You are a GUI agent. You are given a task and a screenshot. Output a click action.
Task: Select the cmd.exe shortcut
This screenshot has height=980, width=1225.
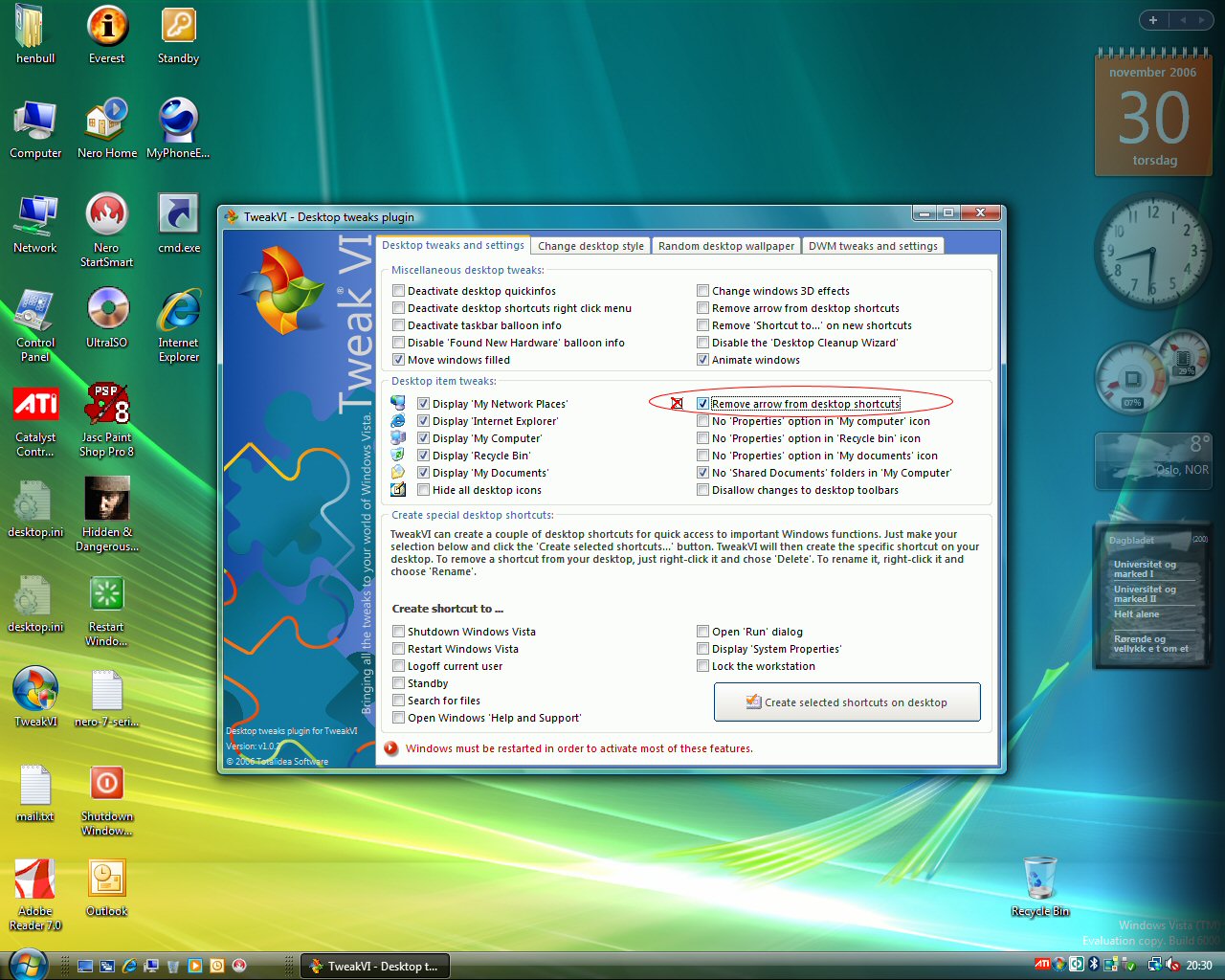[179, 223]
